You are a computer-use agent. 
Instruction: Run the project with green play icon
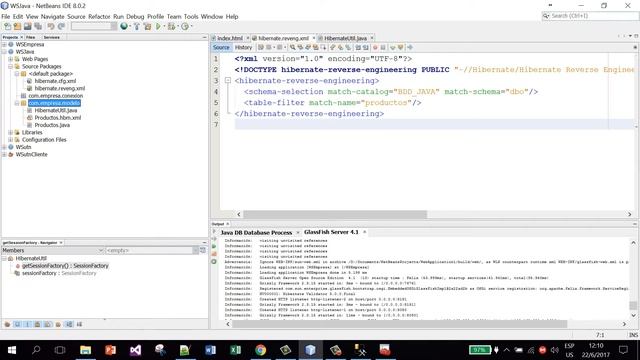coord(158,27)
